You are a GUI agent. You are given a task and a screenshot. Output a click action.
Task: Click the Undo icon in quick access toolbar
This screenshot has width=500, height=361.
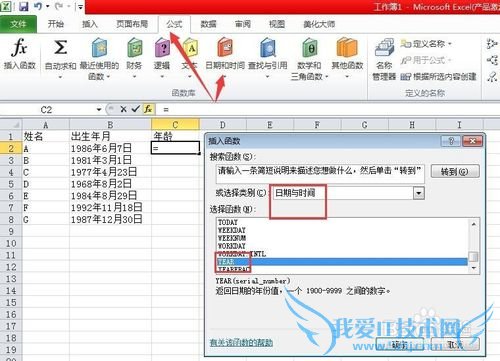click(x=37, y=6)
